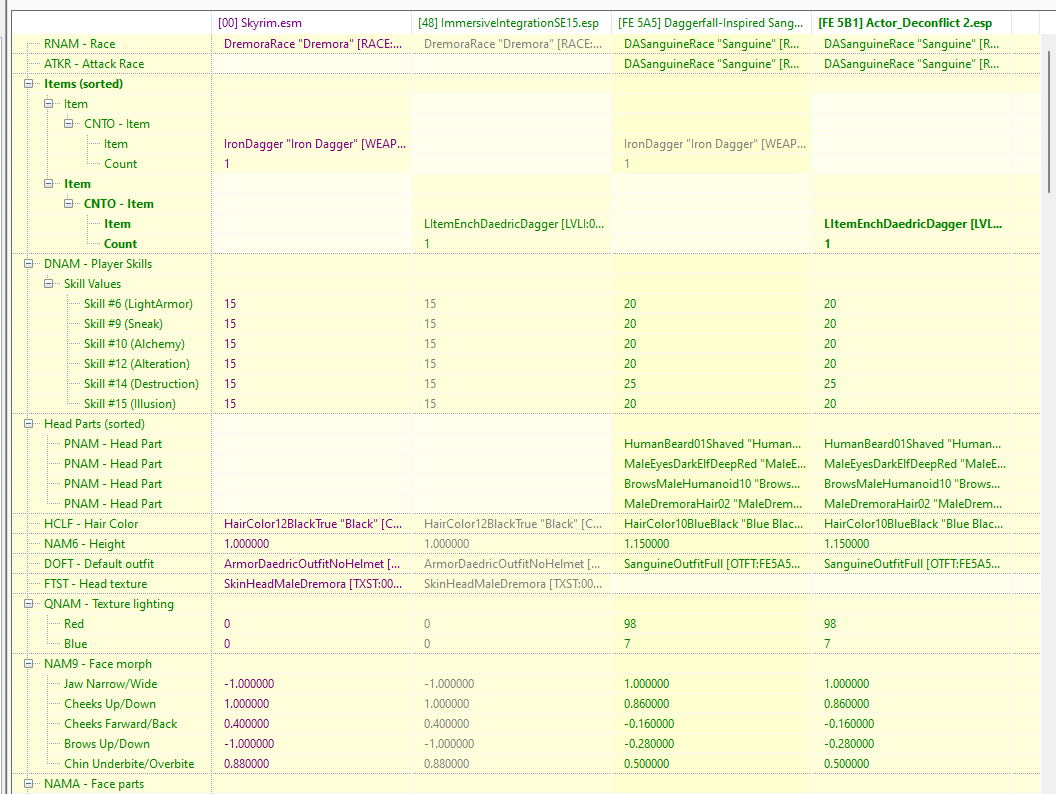
Task: Select the Daggerfall-Inspired Sang... column header
Action: click(x=711, y=23)
